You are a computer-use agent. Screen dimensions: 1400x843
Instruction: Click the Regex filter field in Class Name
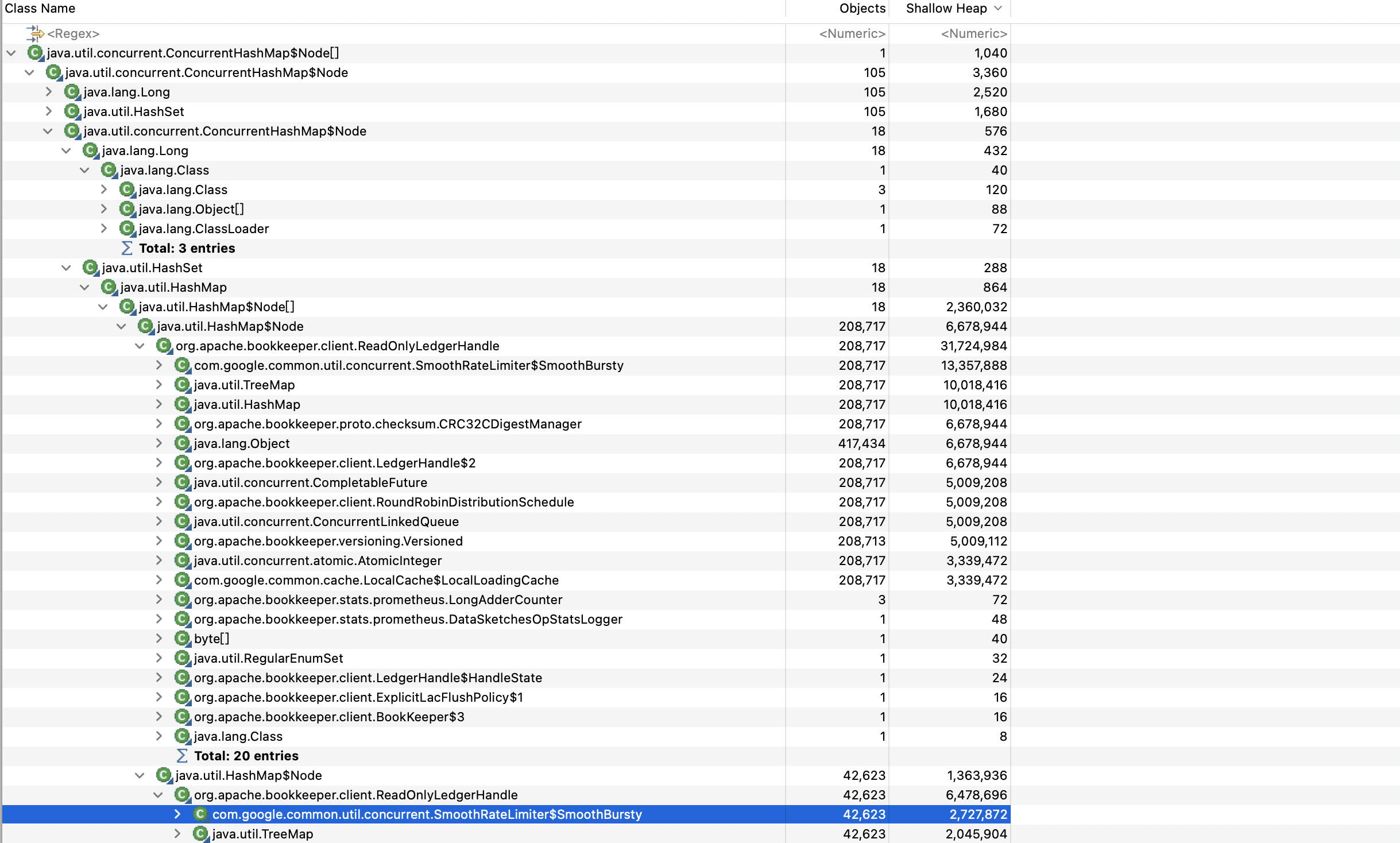[x=74, y=34]
